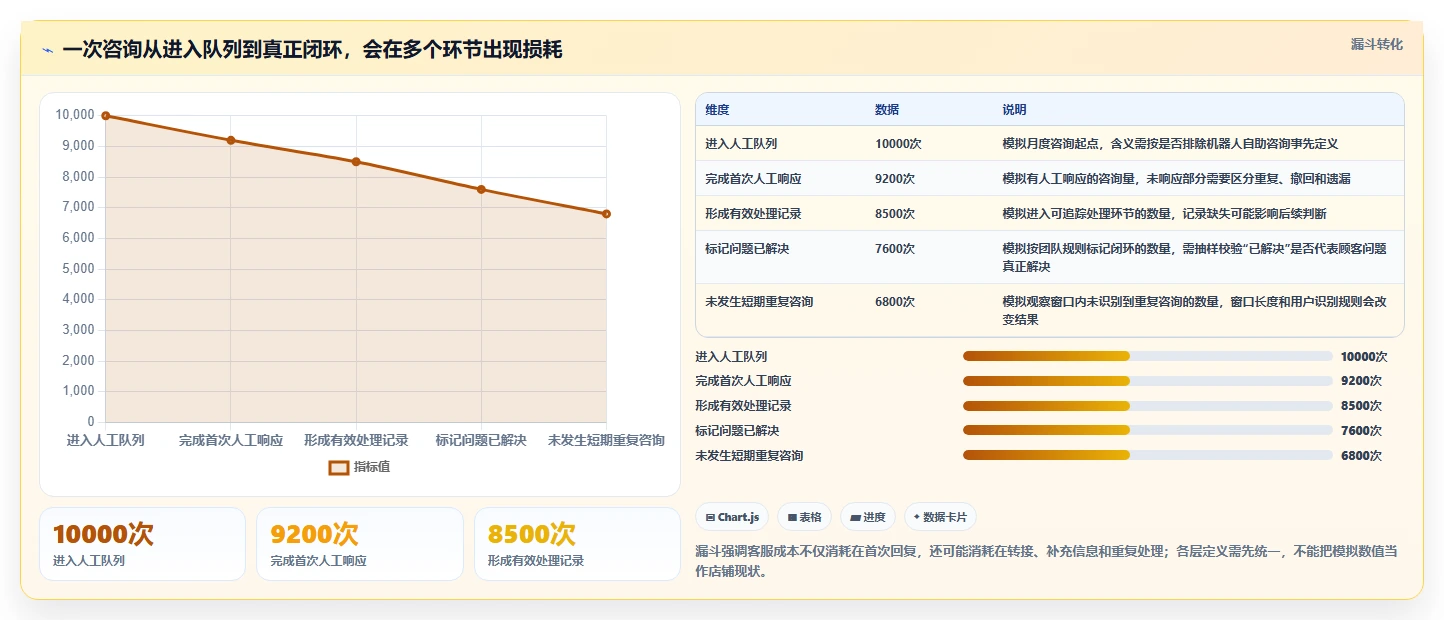Click the 10,000 y-axis label
Image resolution: width=1444 pixels, height=620 pixels.
tap(75, 116)
